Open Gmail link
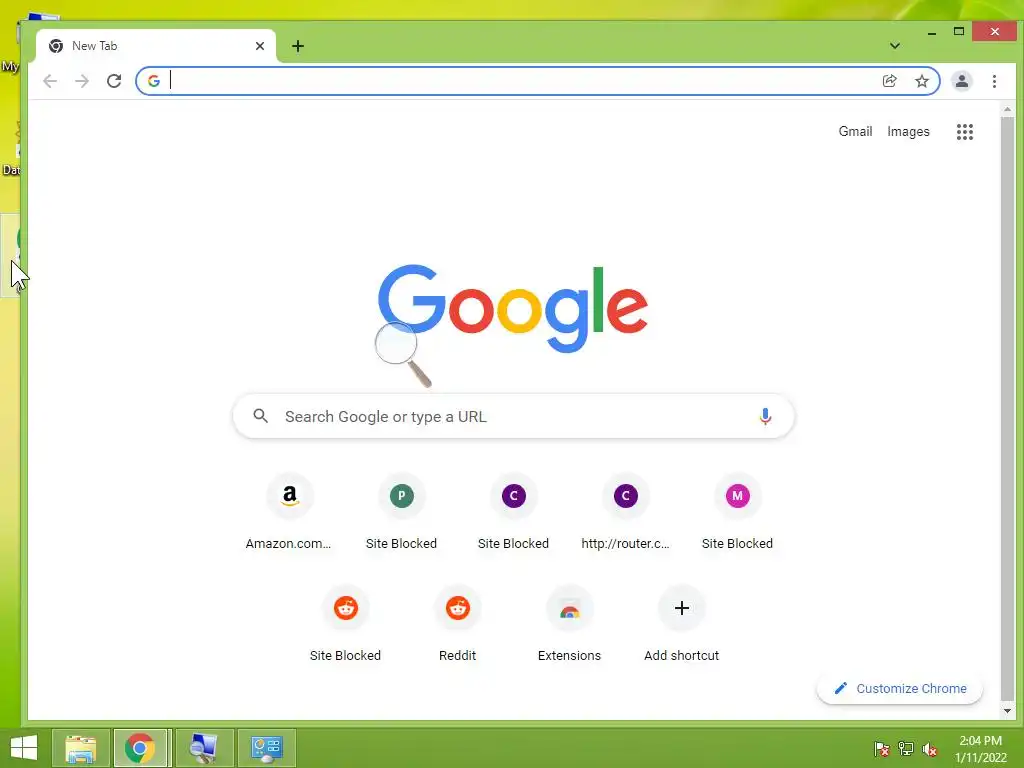 [855, 131]
